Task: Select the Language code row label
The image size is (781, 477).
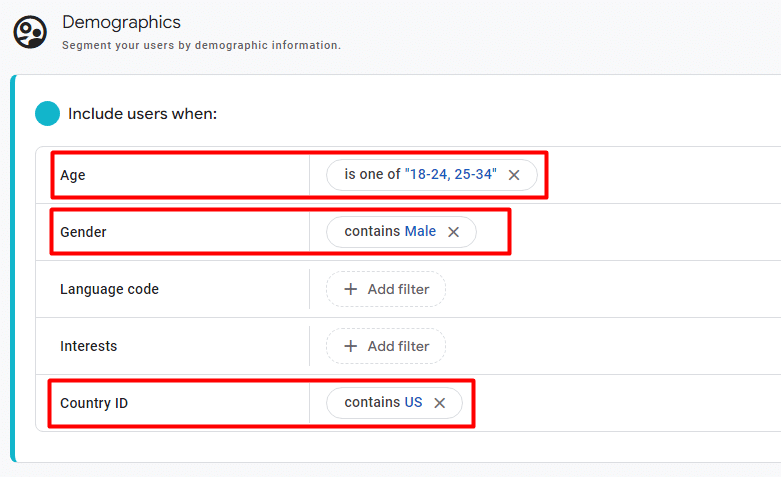Action: (109, 289)
